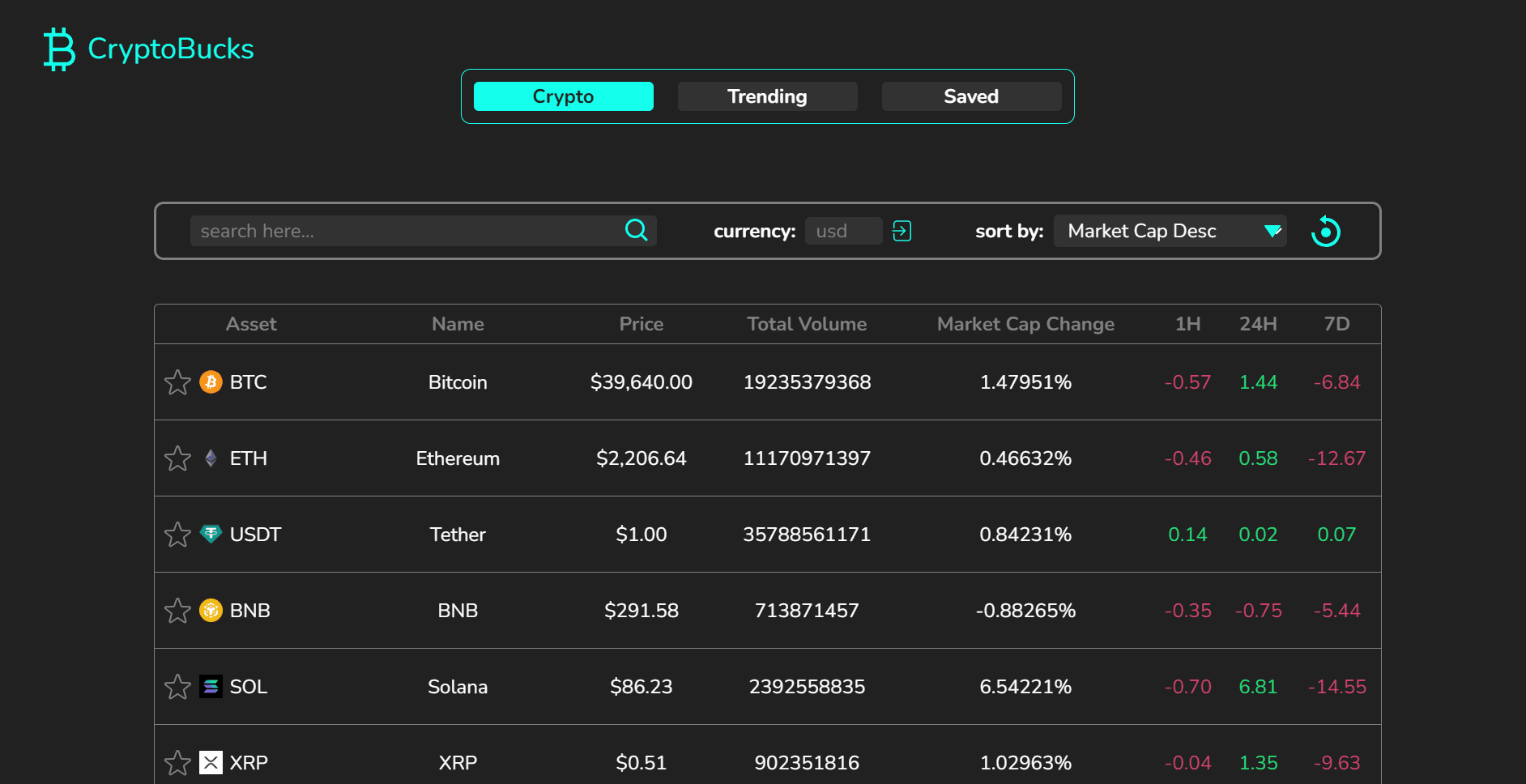Click Ethereum 7D value -12.67
The image size is (1526, 784).
[1337, 458]
